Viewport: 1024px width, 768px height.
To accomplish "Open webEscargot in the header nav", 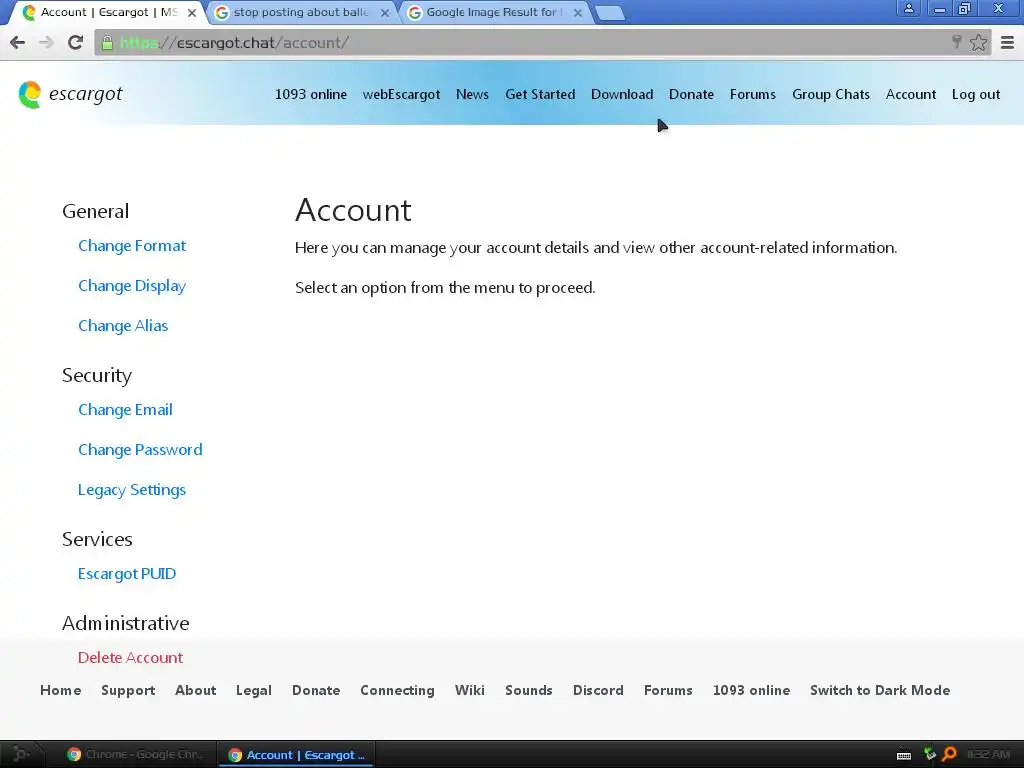I will coord(401,95).
